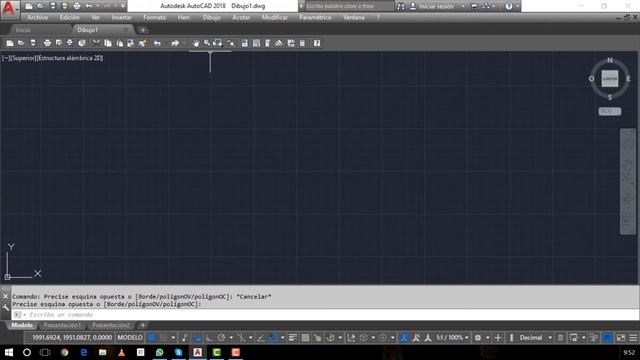The width and height of the screenshot is (640, 360).
Task: Expand the snap mode dropdown arrow
Action: pyautogui.click(x=173, y=338)
